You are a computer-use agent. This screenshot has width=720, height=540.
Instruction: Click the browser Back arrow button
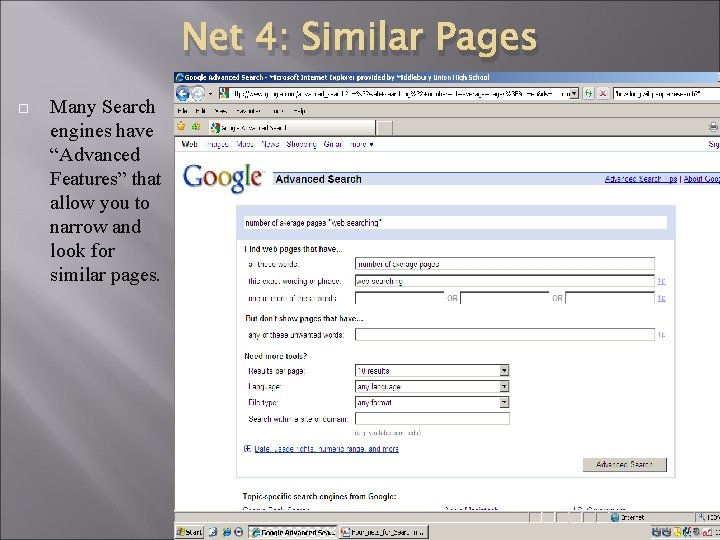coord(183,94)
